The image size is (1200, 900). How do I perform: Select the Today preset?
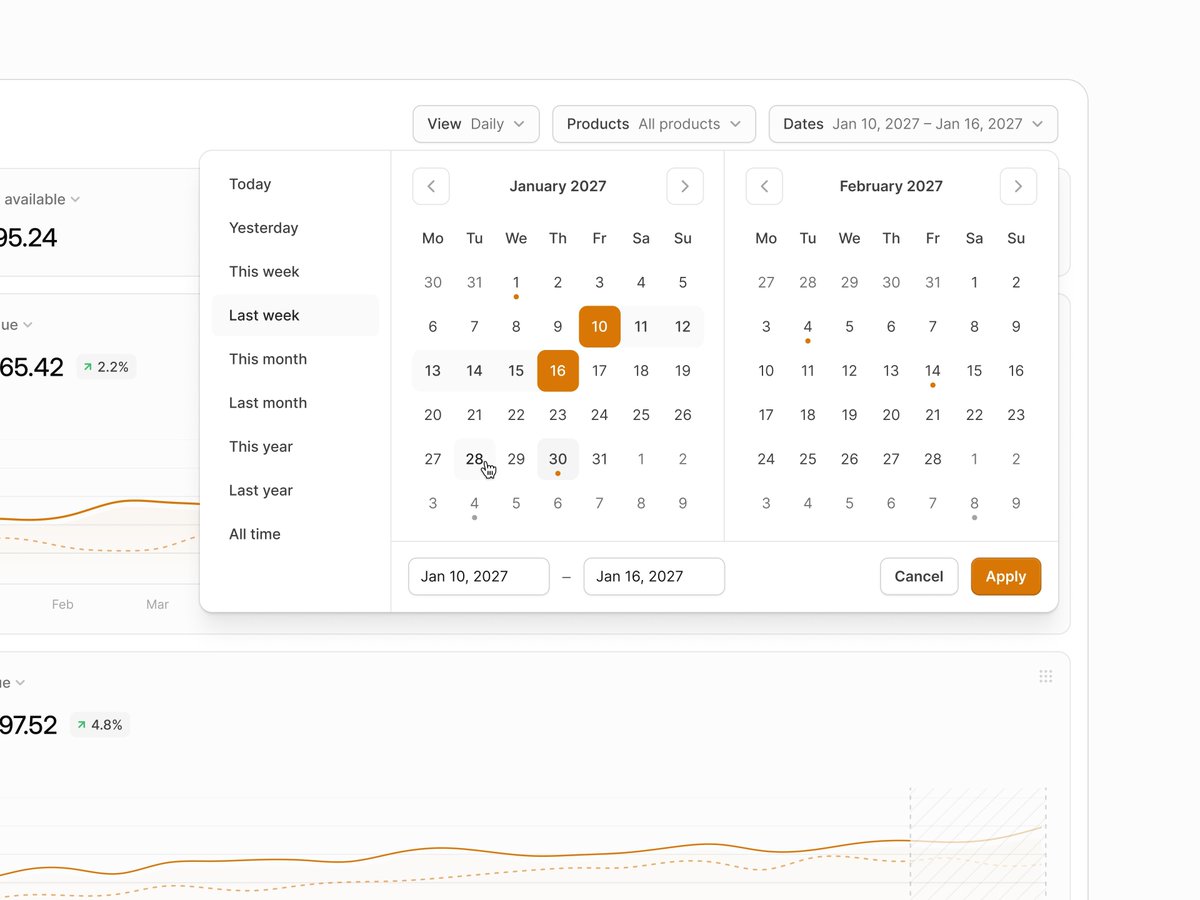click(x=295, y=184)
